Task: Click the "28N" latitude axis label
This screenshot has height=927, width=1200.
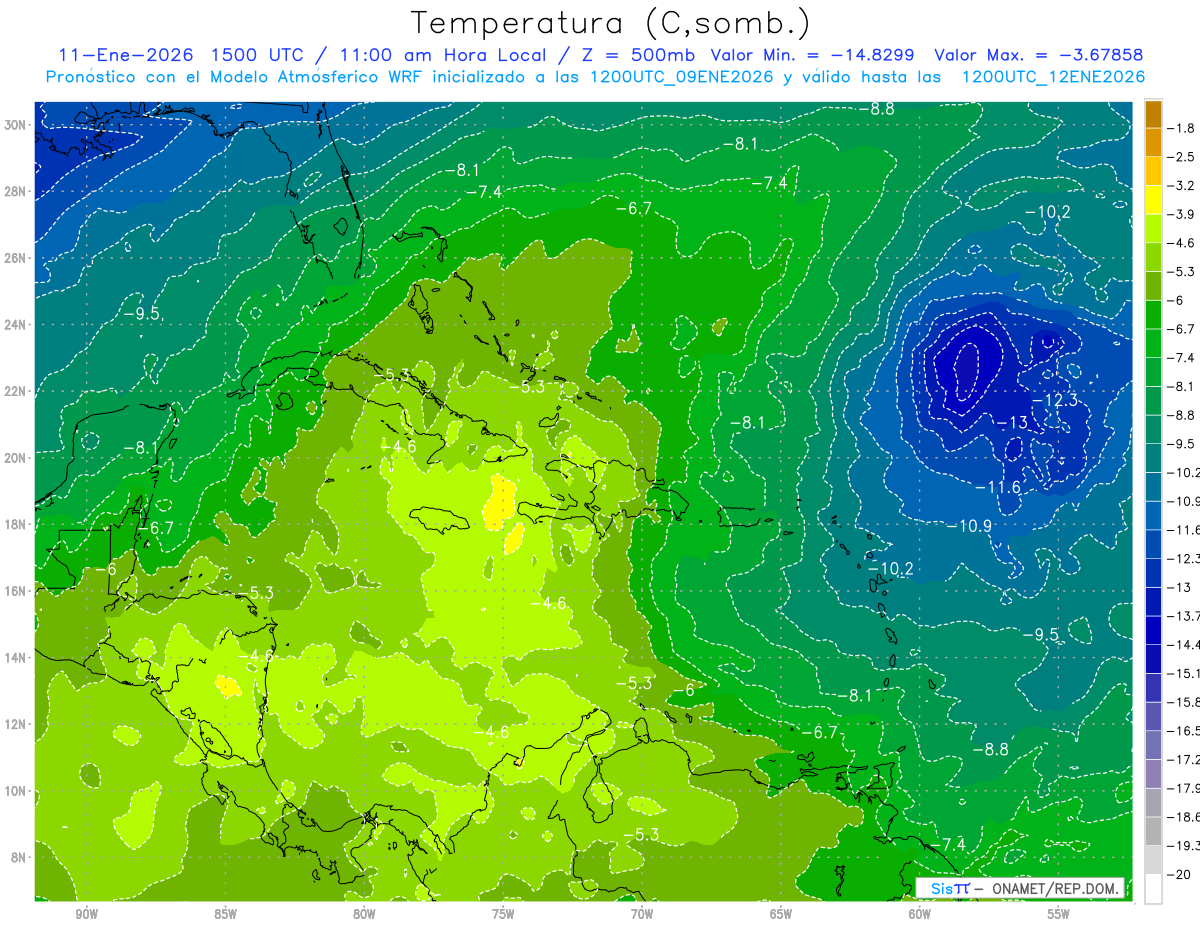Action: tap(17, 191)
